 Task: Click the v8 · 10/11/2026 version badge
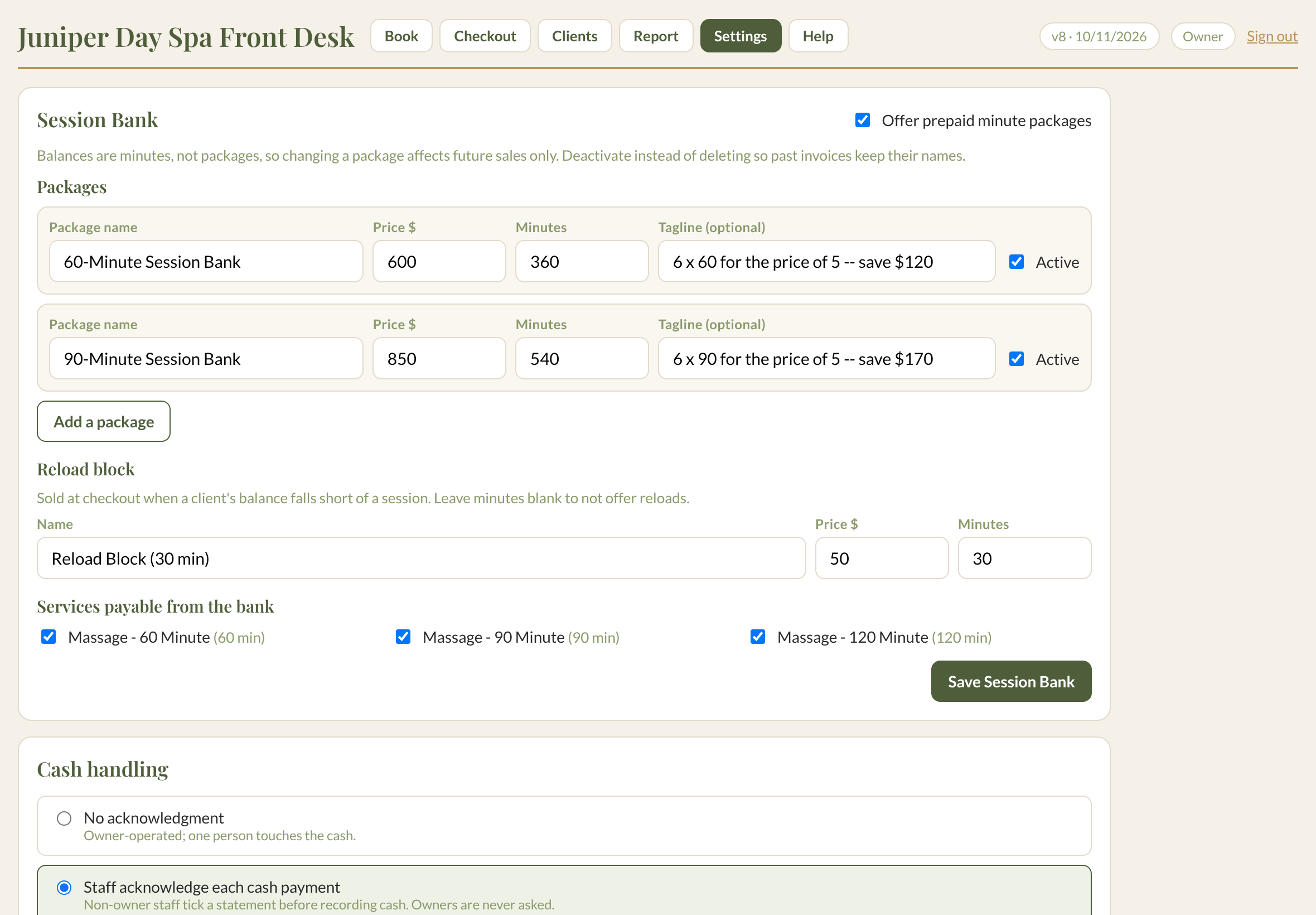(1099, 36)
